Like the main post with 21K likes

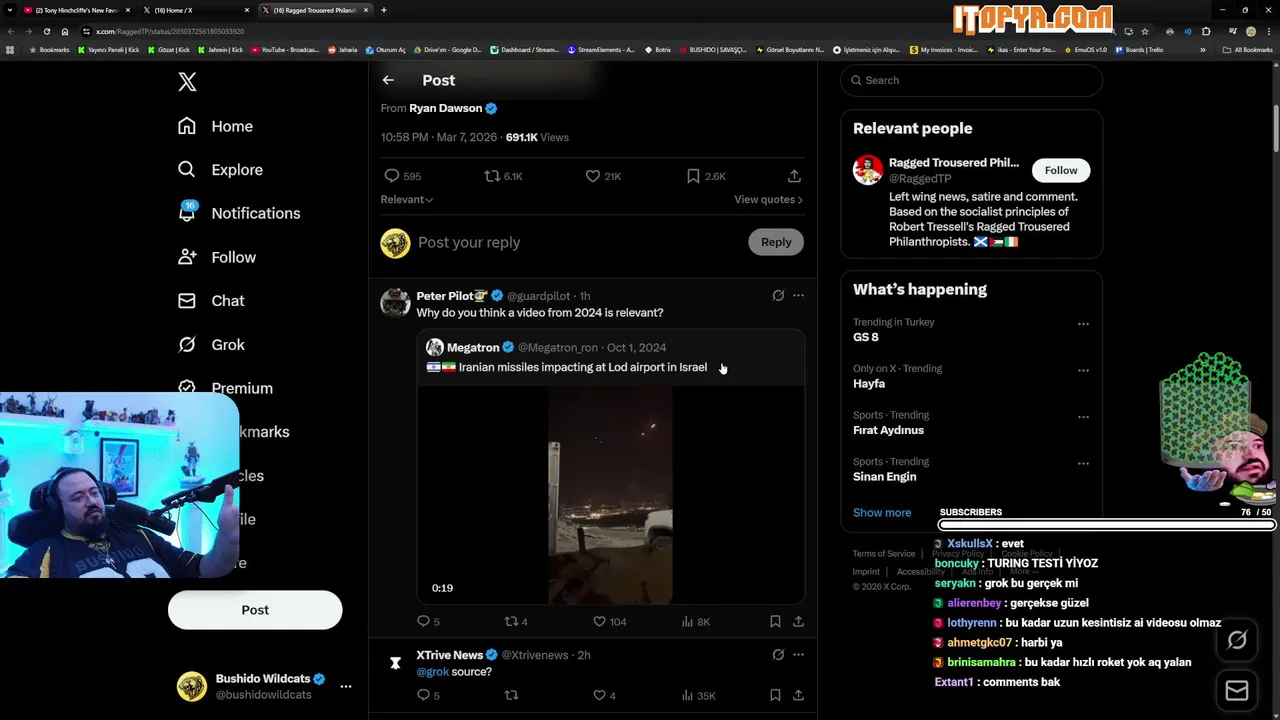point(603,176)
